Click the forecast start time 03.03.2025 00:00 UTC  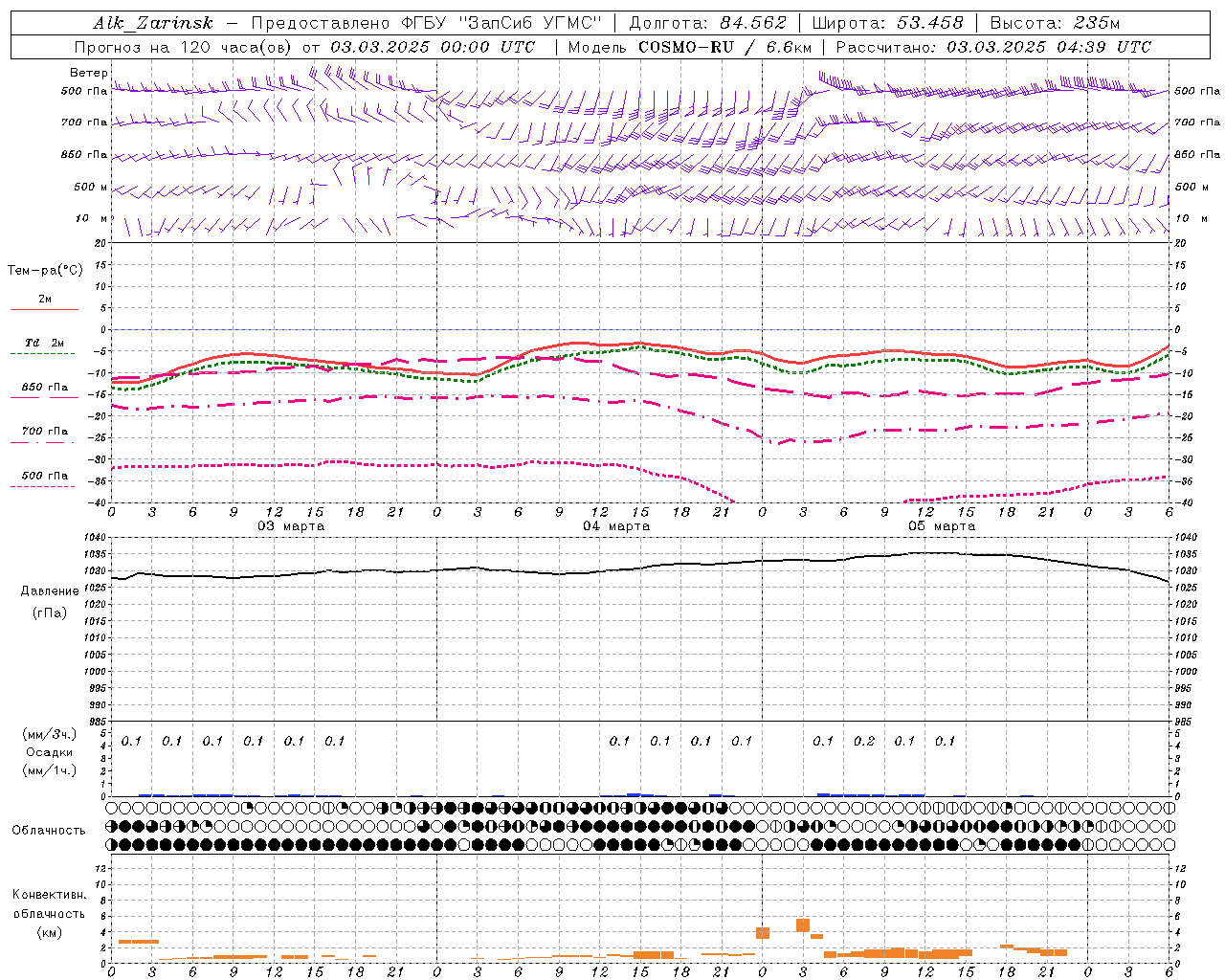click(x=433, y=47)
